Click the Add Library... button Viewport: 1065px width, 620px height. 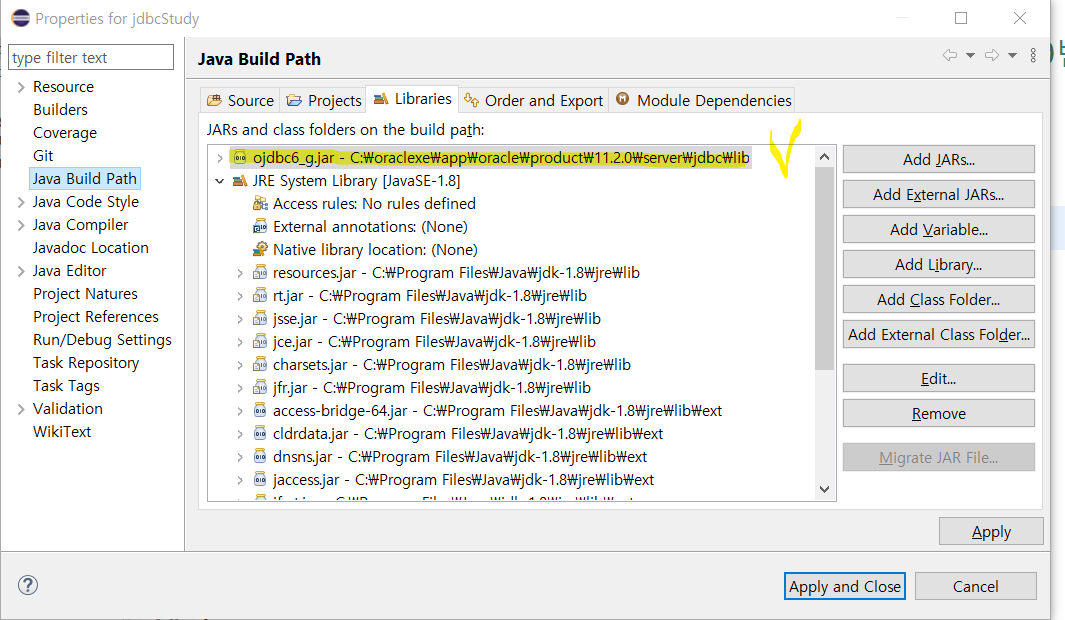pos(939,264)
